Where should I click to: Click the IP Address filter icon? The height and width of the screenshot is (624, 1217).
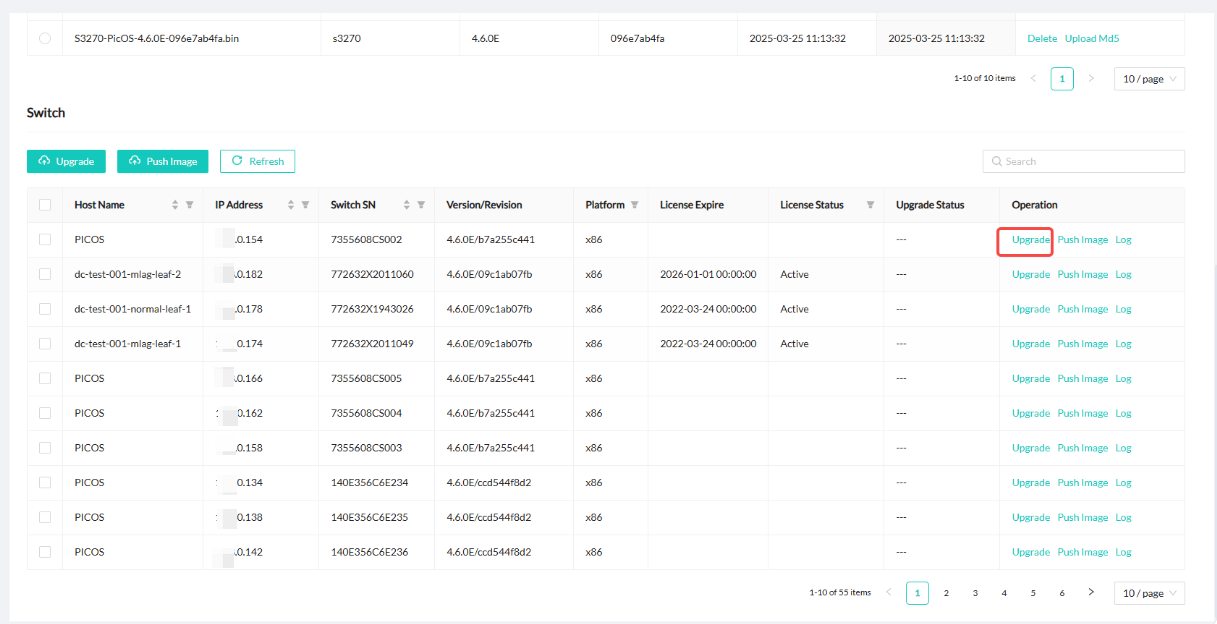tap(306, 205)
